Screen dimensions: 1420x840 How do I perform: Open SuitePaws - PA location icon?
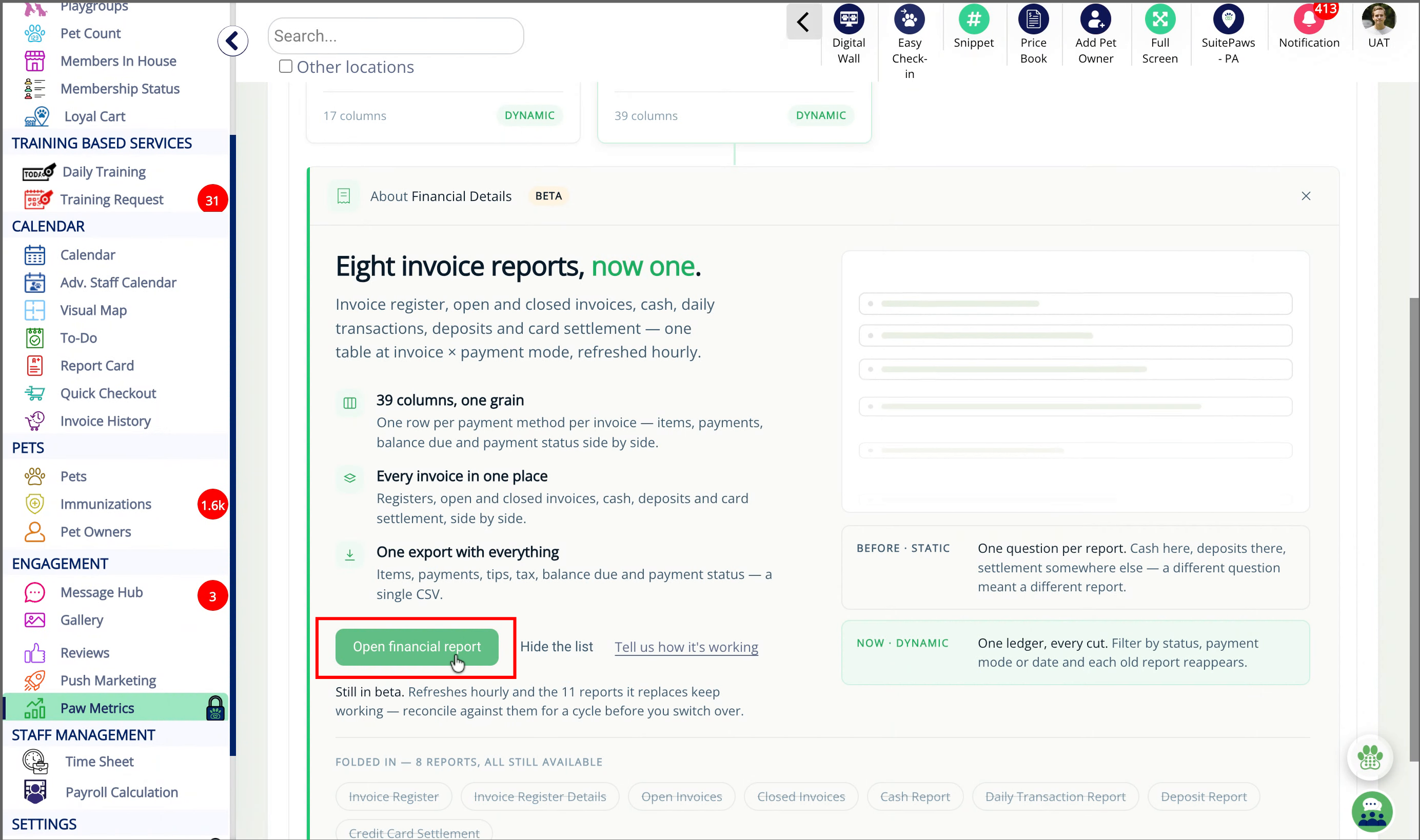1228,19
